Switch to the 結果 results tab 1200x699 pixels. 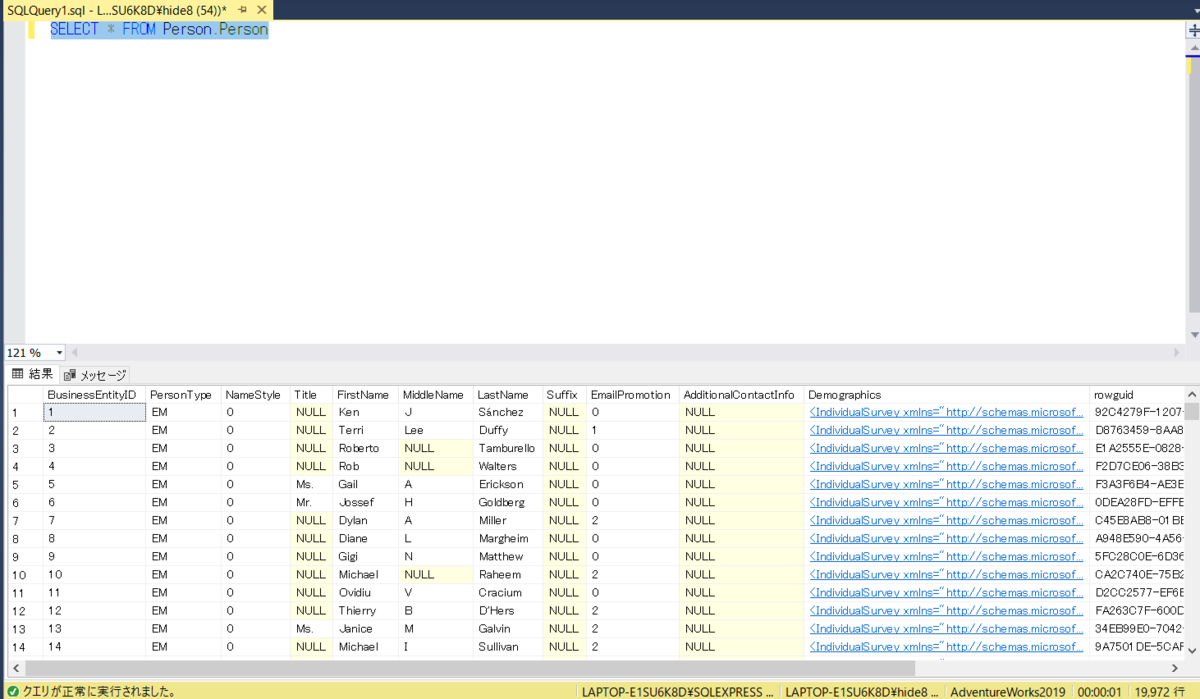(31, 374)
